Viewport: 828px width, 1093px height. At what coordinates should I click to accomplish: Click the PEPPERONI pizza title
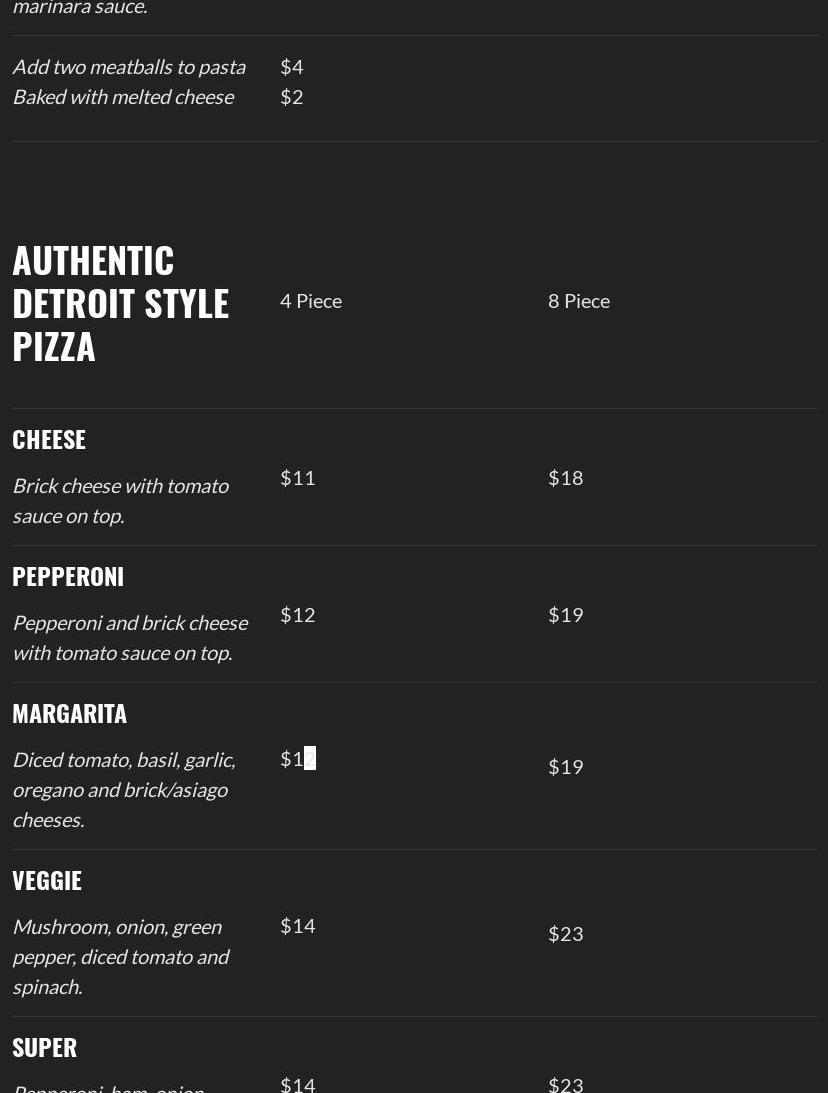coord(68,577)
